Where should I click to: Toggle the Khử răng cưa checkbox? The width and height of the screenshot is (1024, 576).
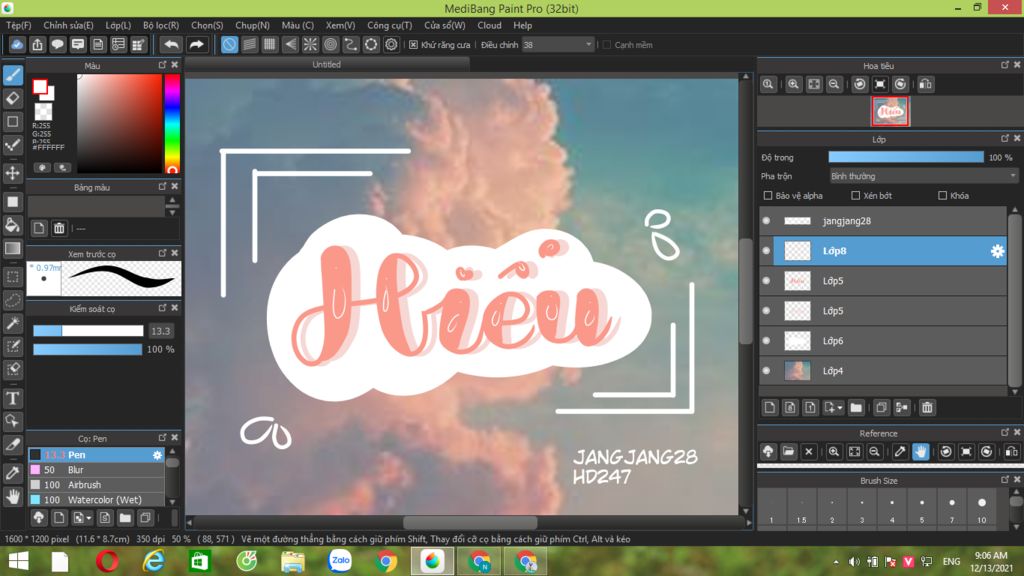tap(413, 45)
